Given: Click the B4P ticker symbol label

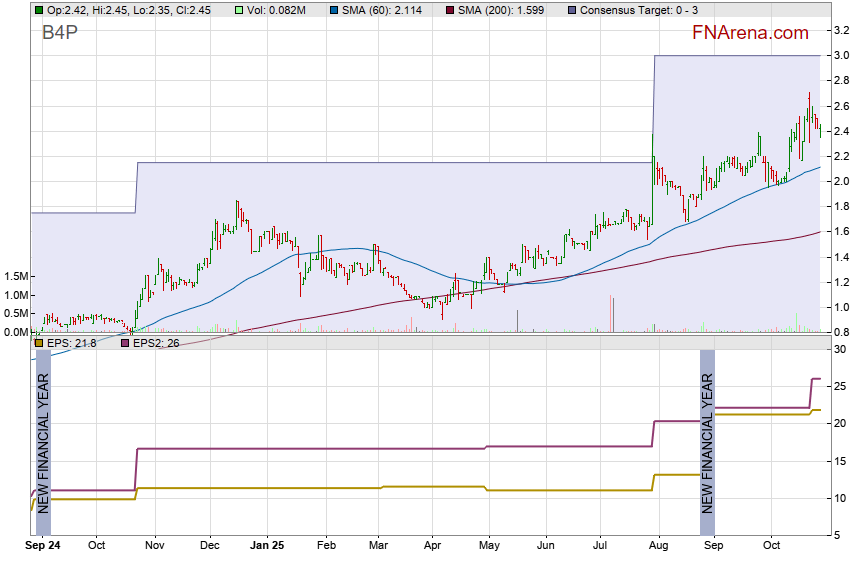Looking at the screenshot, I should 61,33.
